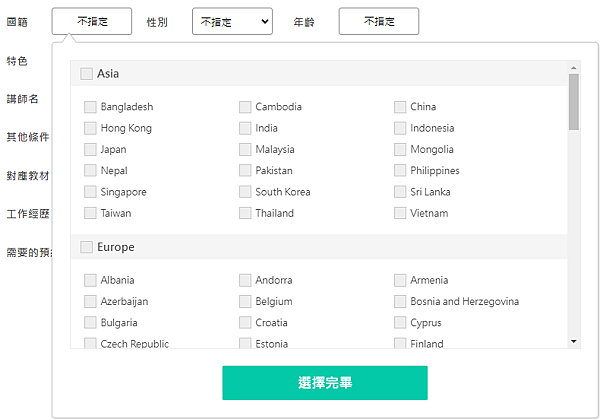Check the Belgium checkbox
The image size is (600, 419).
[x=246, y=302]
